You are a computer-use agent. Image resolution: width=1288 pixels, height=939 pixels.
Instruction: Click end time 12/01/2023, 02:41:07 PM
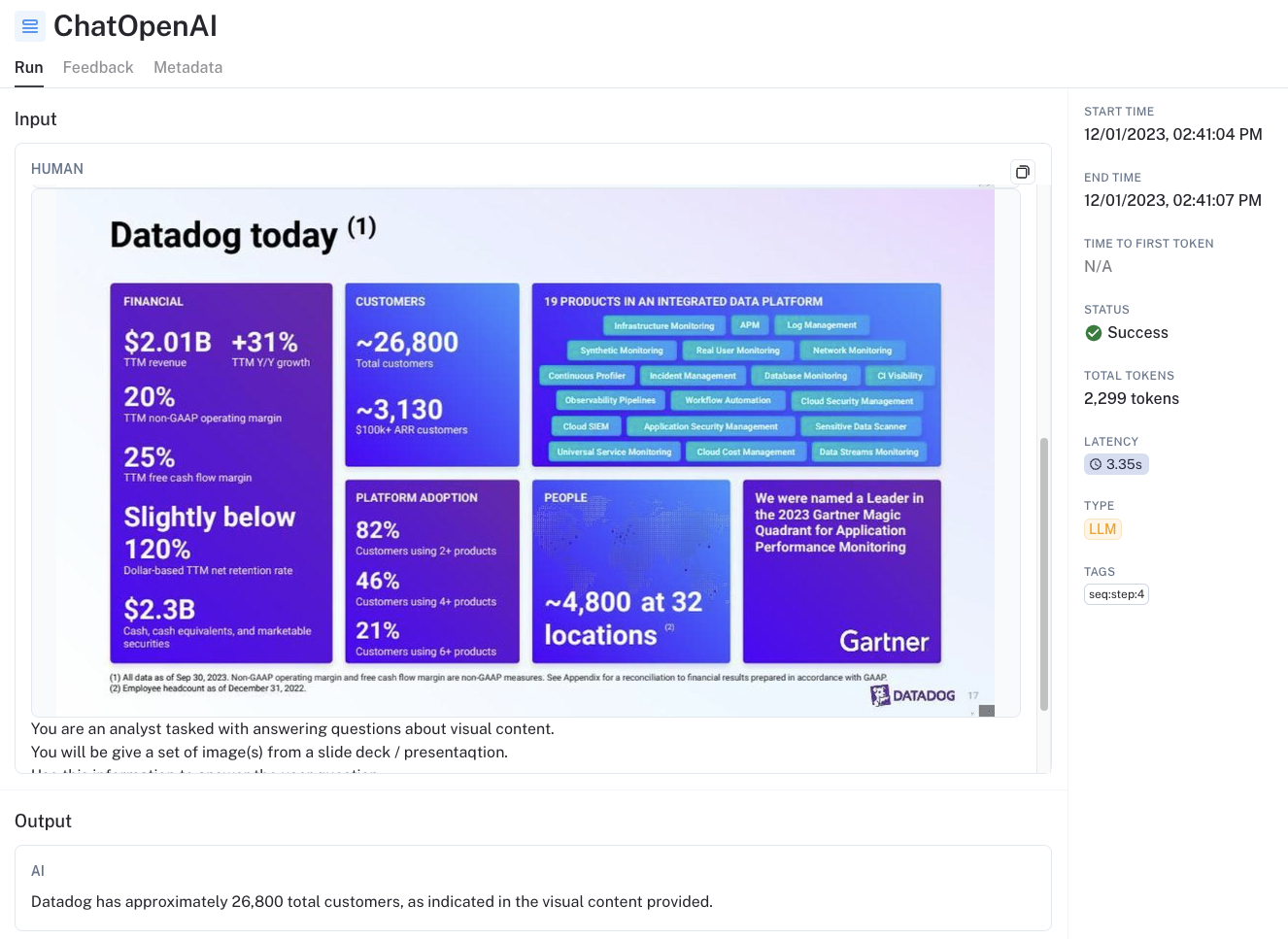pos(1172,201)
